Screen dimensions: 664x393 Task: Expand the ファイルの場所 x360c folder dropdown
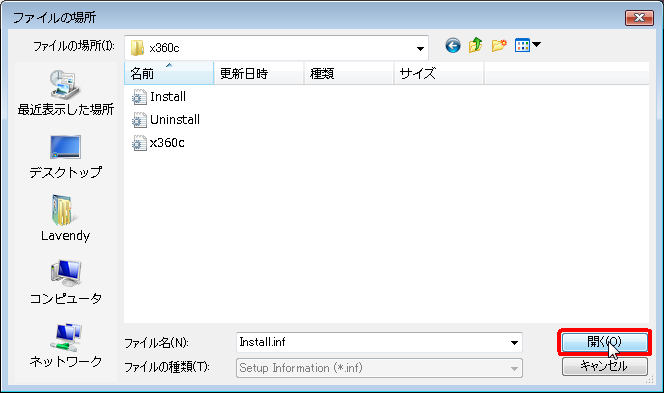click(x=420, y=48)
